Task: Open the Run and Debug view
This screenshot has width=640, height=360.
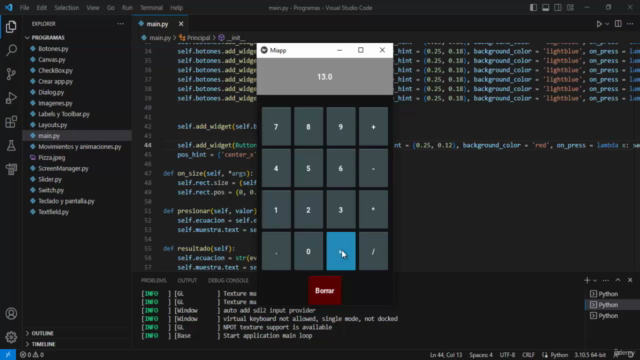Action: 11,98
